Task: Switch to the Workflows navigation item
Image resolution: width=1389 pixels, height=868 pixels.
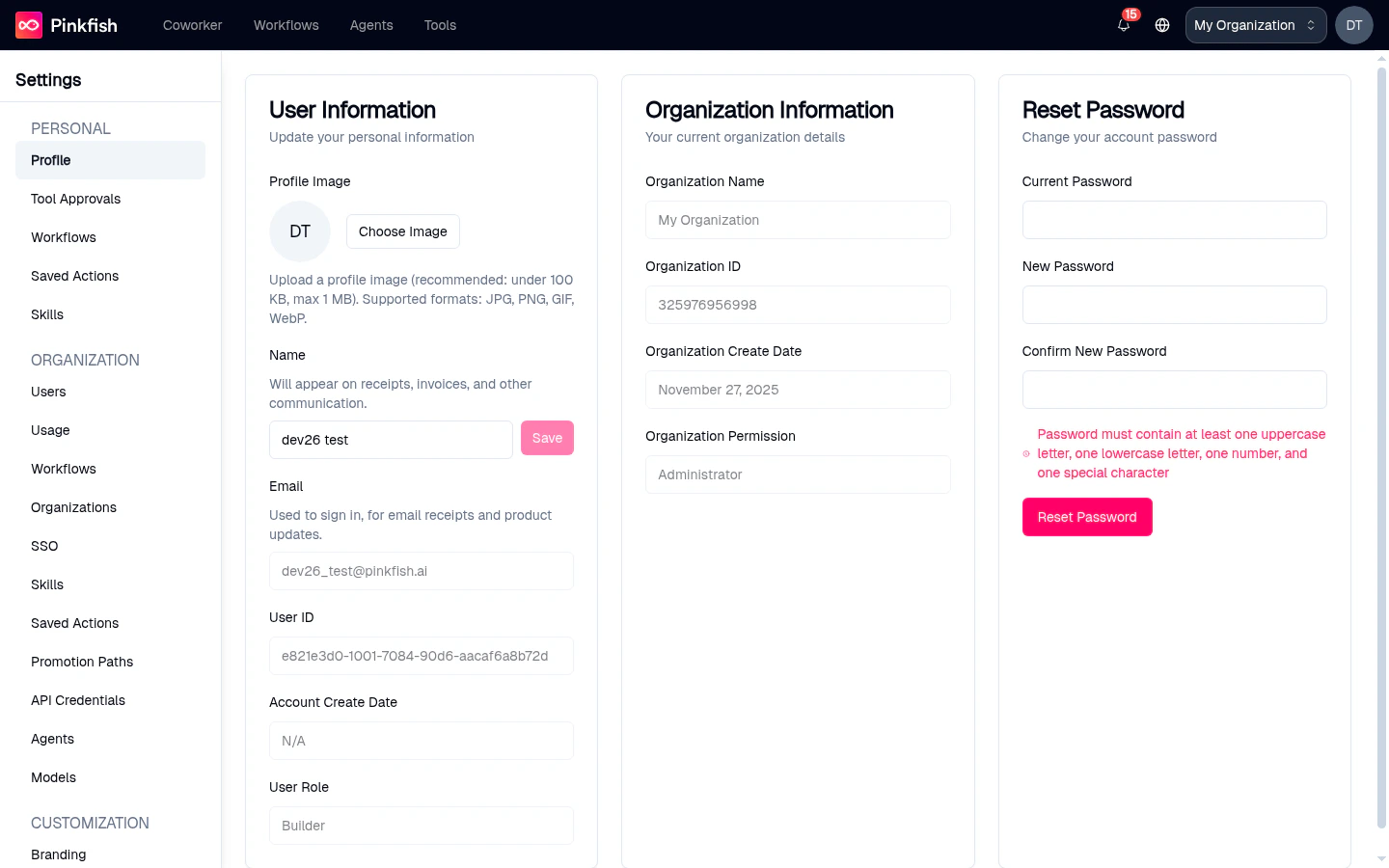Action: click(x=286, y=25)
